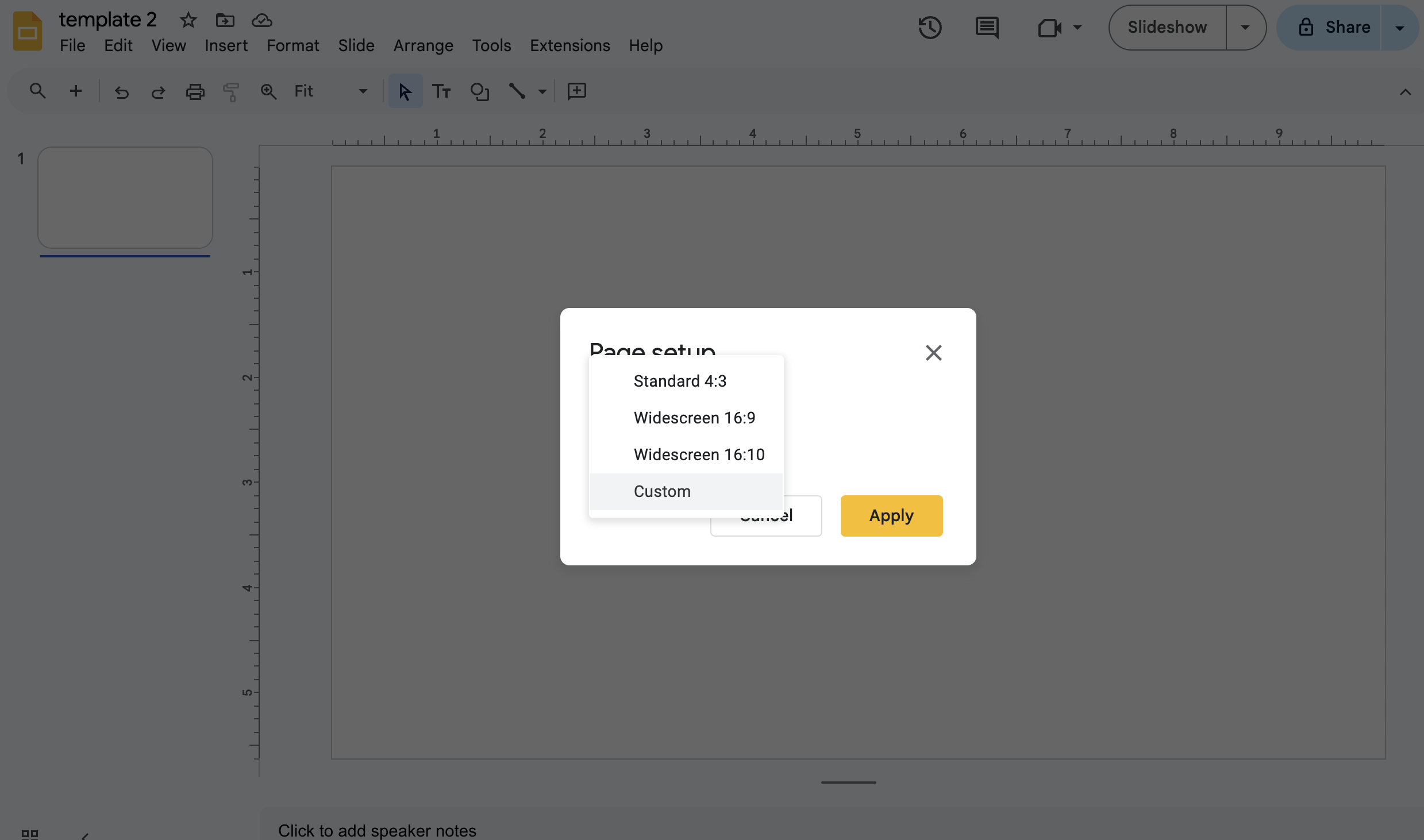Check the cloud document status icon
The width and height of the screenshot is (1424, 840).
point(262,20)
